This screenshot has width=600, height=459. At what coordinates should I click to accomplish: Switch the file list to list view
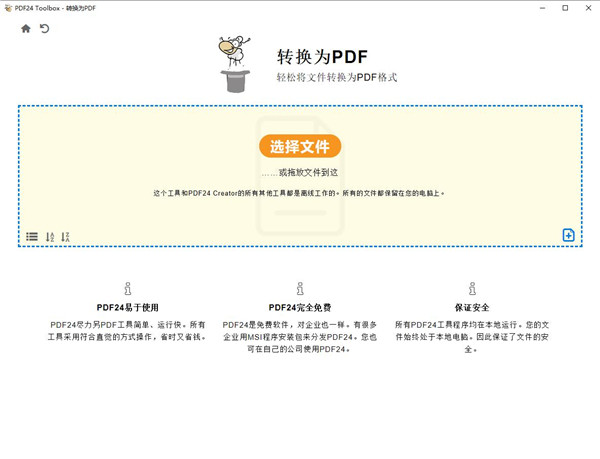click(32, 237)
